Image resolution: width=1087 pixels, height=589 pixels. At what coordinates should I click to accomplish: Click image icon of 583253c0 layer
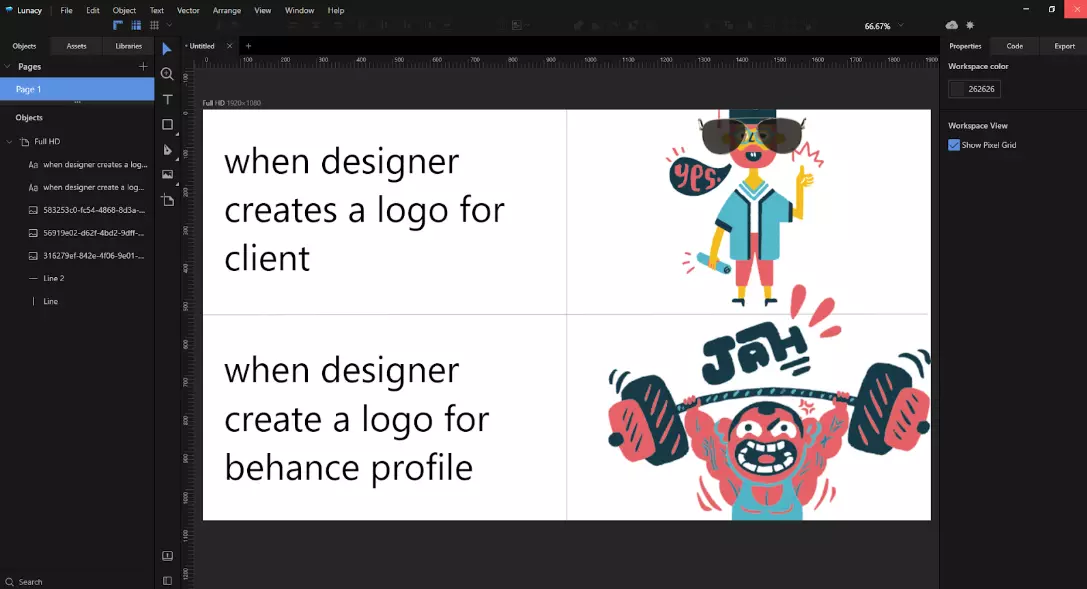click(x=33, y=210)
